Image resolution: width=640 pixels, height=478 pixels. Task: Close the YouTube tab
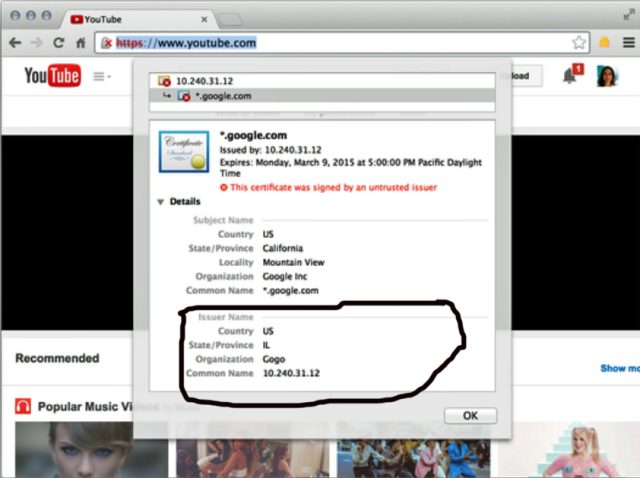(204, 19)
